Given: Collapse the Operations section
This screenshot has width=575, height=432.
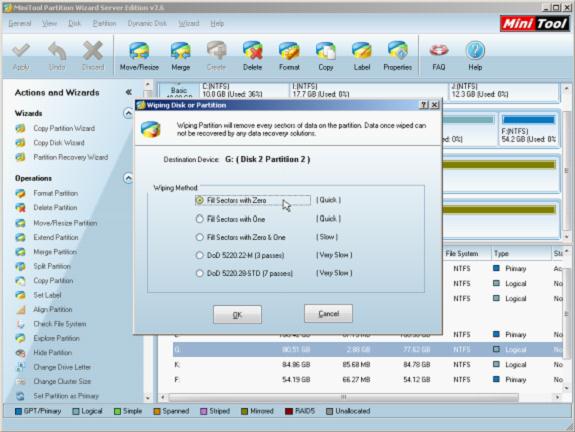Looking at the screenshot, I should (x=128, y=178).
